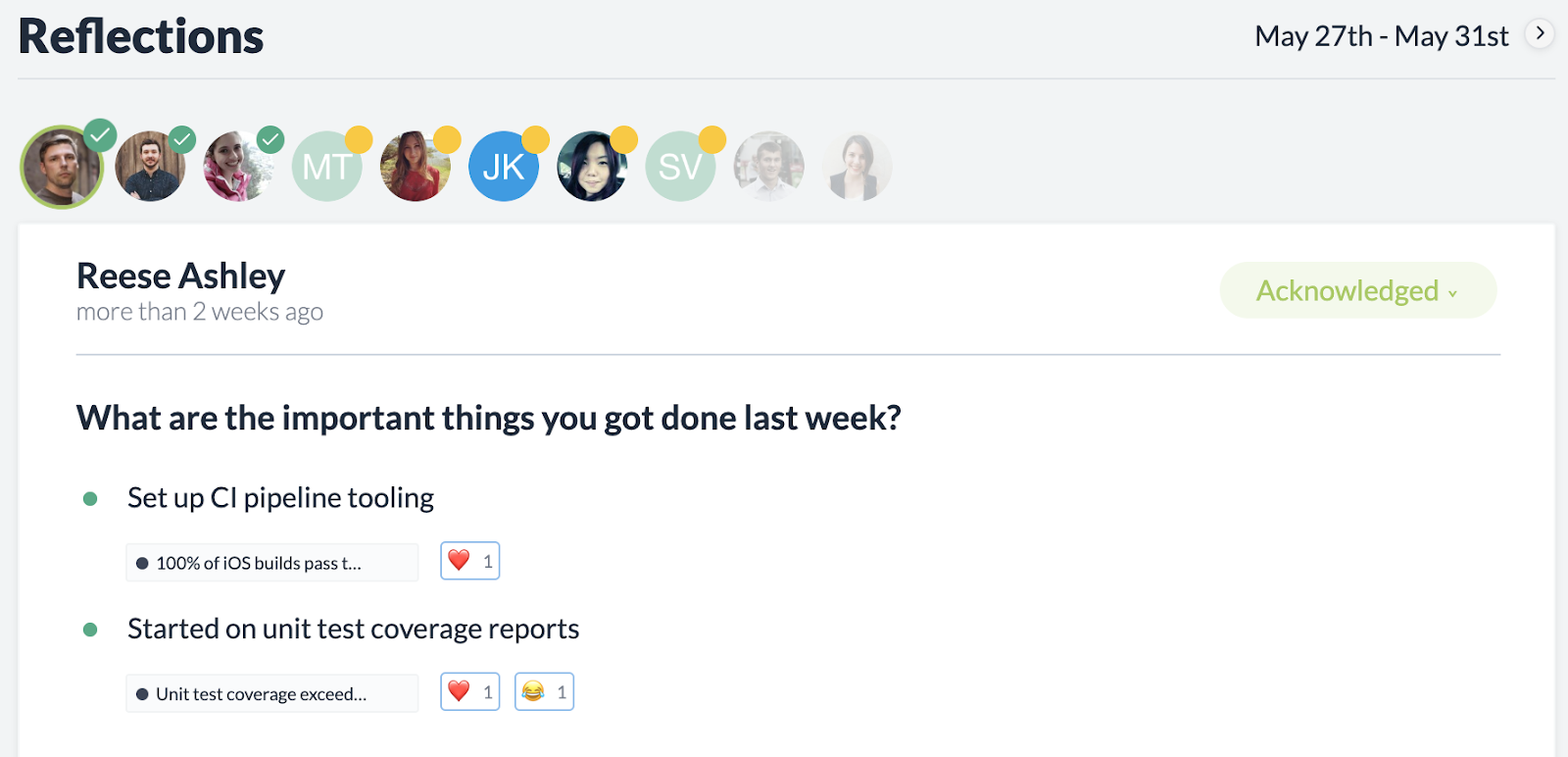Open the Acknowledged status dropdown
This screenshot has width=1568, height=757.
1357,290
